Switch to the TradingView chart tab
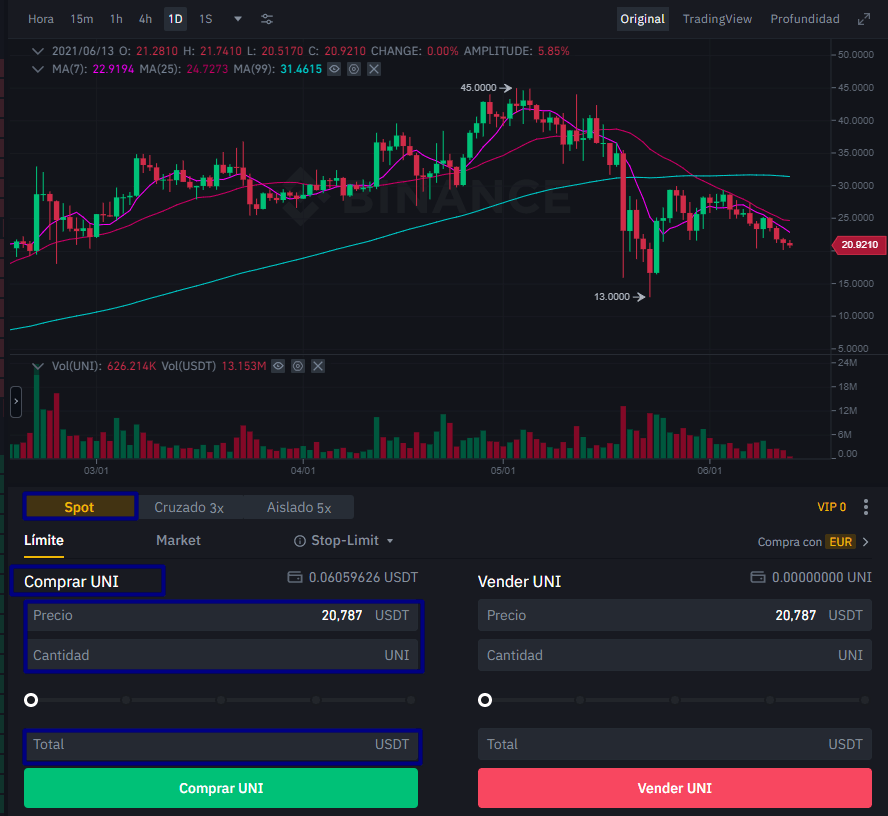The height and width of the screenshot is (816, 888). 717,19
